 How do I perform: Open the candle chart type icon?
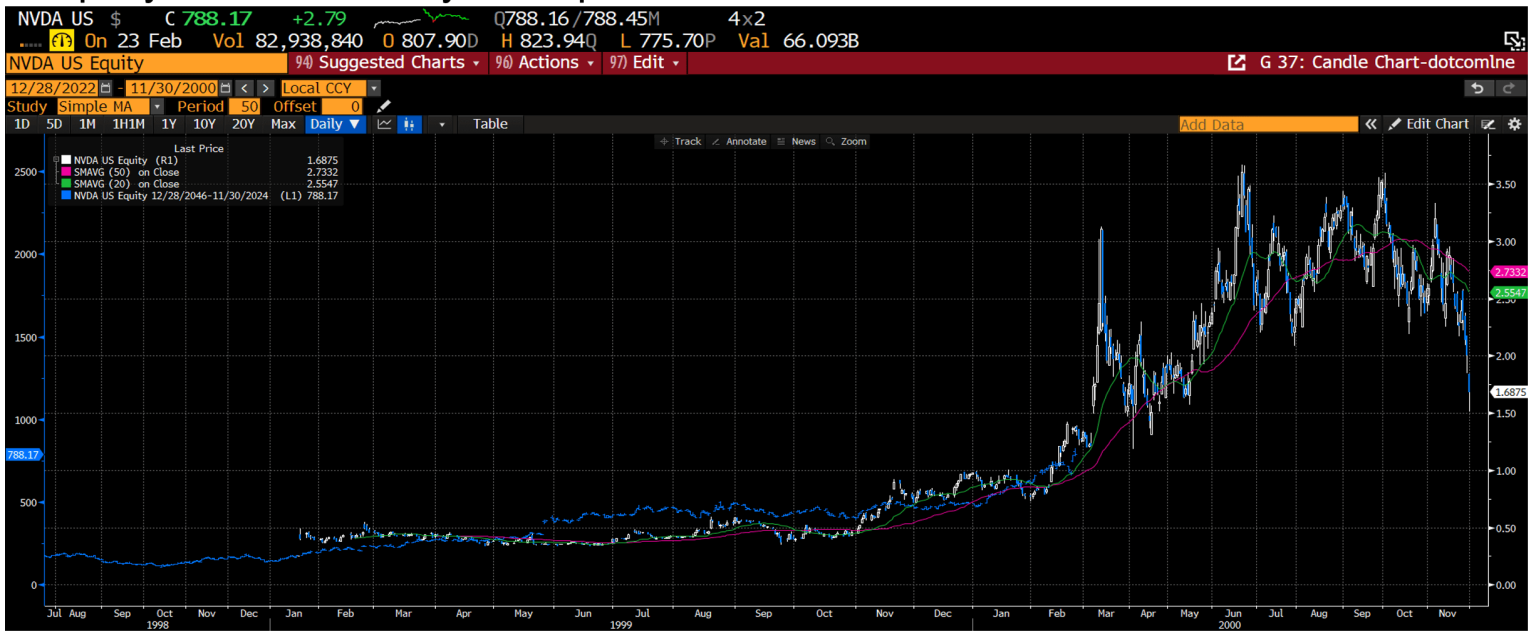409,124
